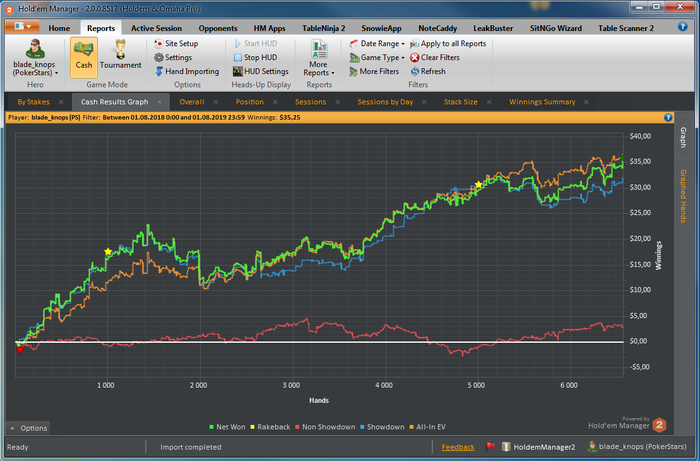Open TableNinja 2 tab
The height and width of the screenshot is (461, 700).
(324, 28)
